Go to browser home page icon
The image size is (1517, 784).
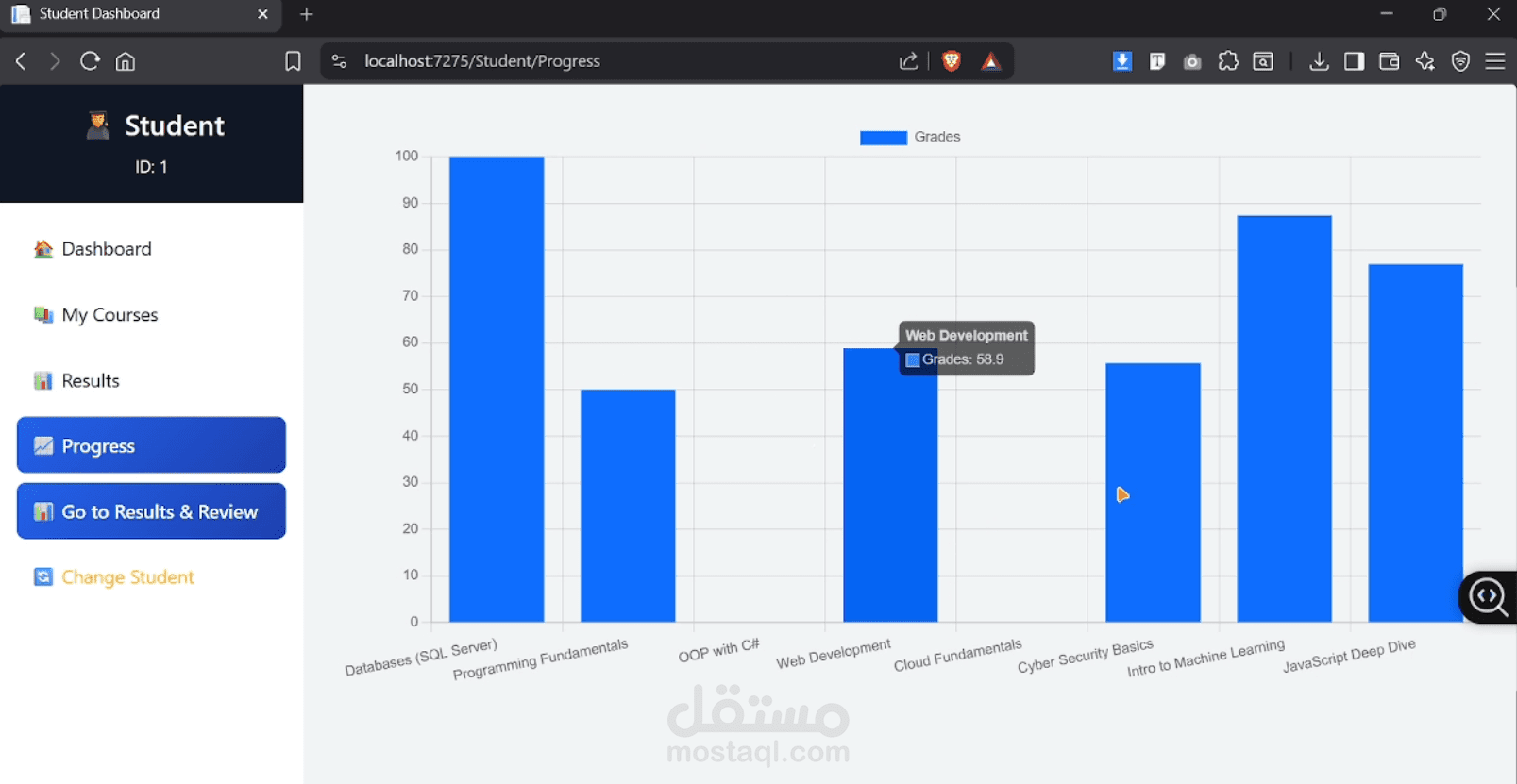[x=126, y=61]
